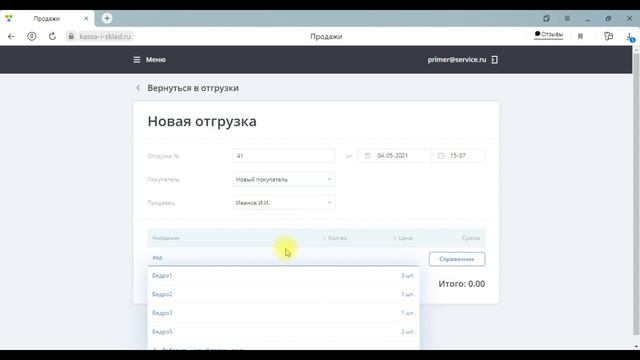Click the lock icon in the address bar
The height and width of the screenshot is (360, 640).
tap(71, 36)
